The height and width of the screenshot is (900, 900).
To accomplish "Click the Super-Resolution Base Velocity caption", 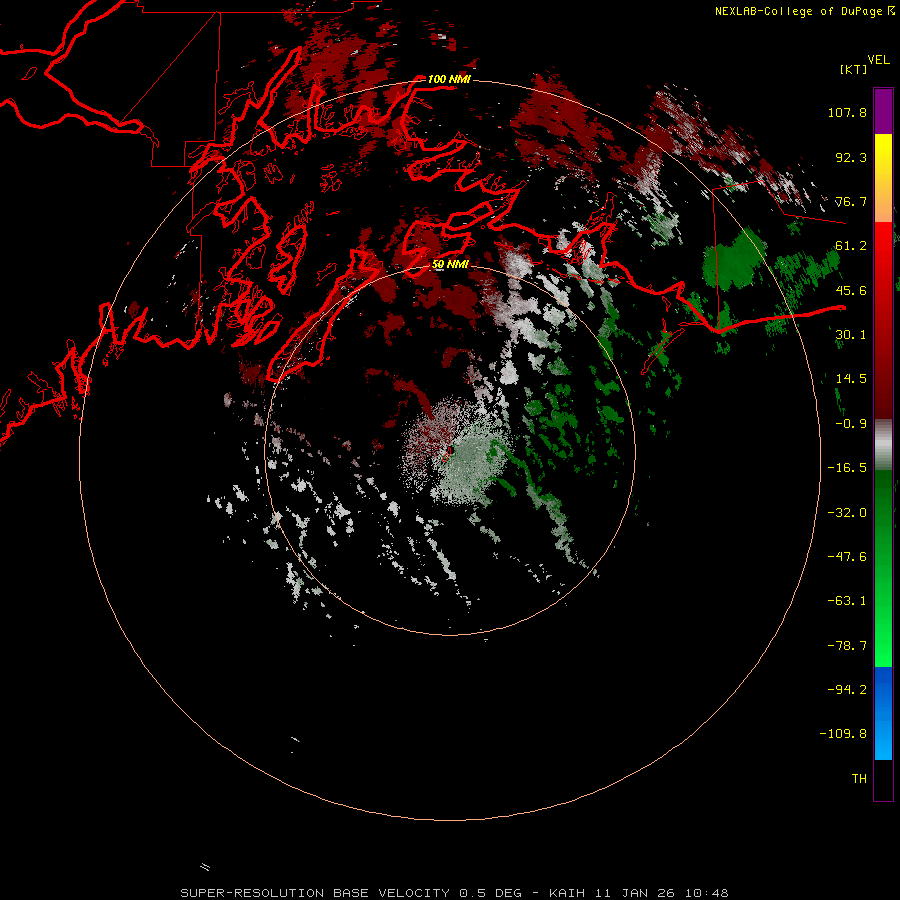I will [x=454, y=893].
